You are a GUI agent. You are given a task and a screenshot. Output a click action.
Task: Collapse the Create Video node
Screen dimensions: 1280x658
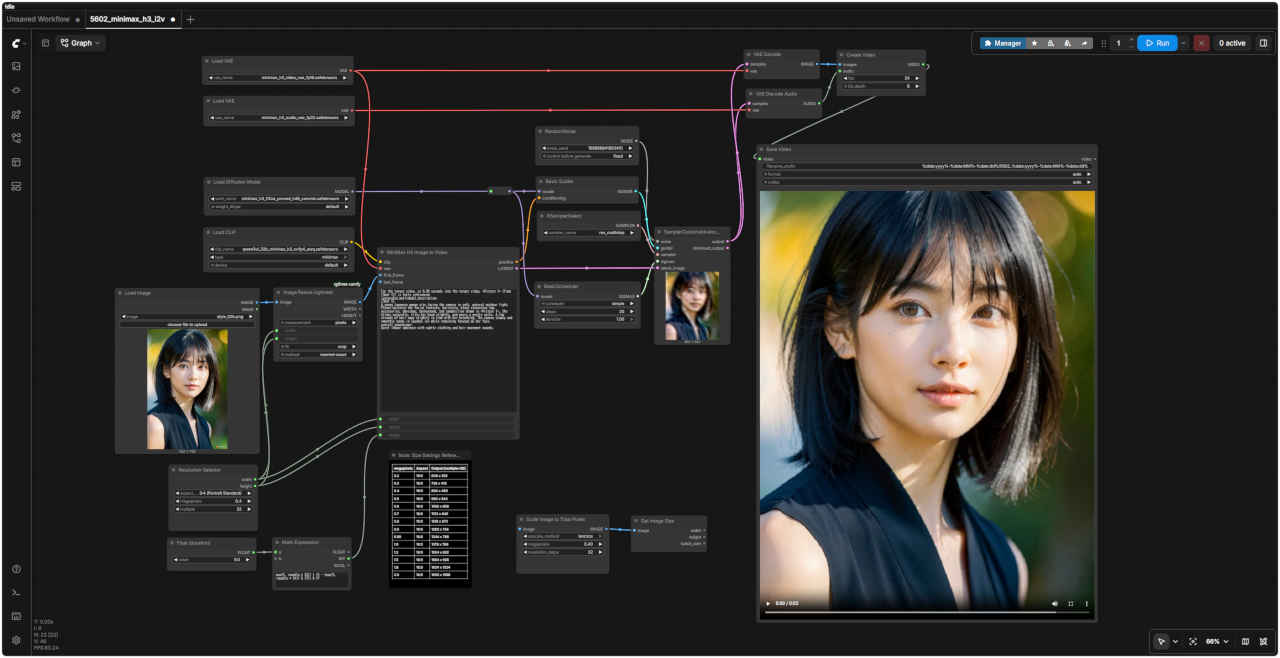840,55
